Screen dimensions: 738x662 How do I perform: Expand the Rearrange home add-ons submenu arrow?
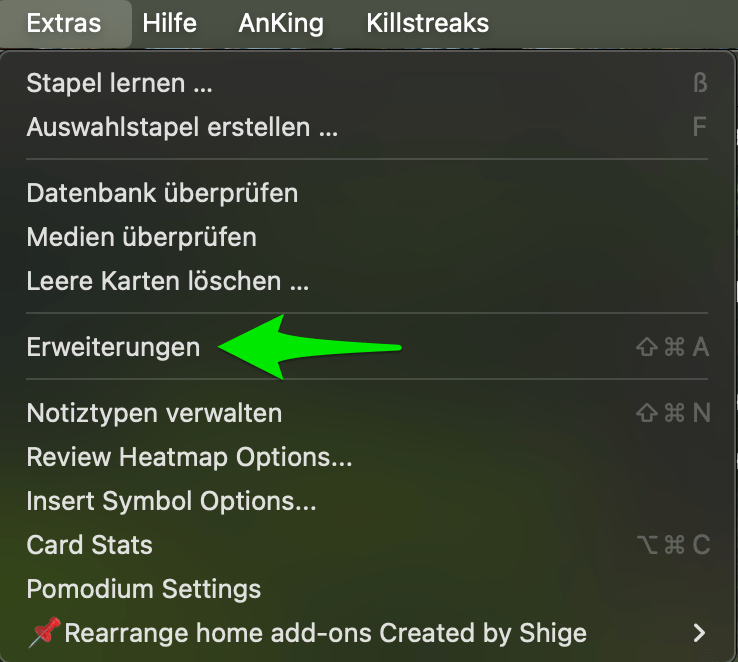[699, 633]
